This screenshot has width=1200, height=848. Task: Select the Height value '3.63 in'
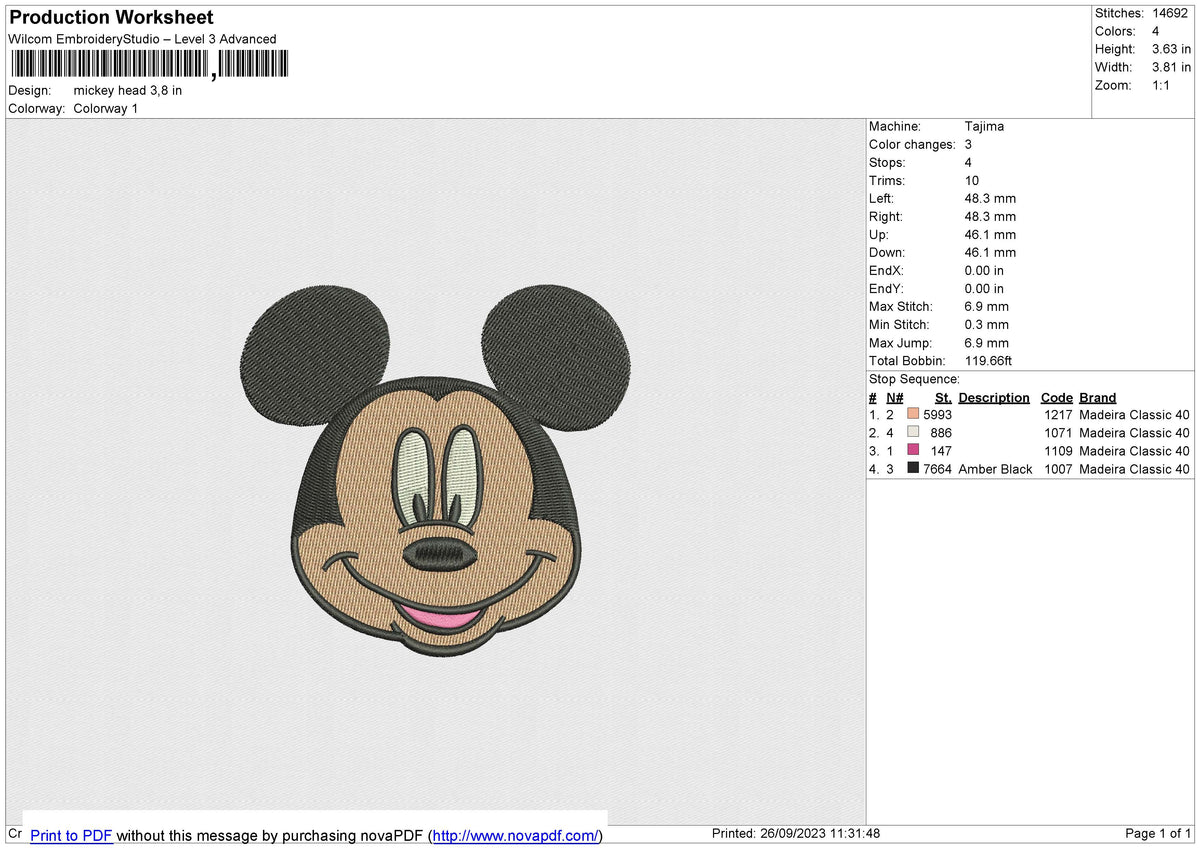tap(1171, 49)
